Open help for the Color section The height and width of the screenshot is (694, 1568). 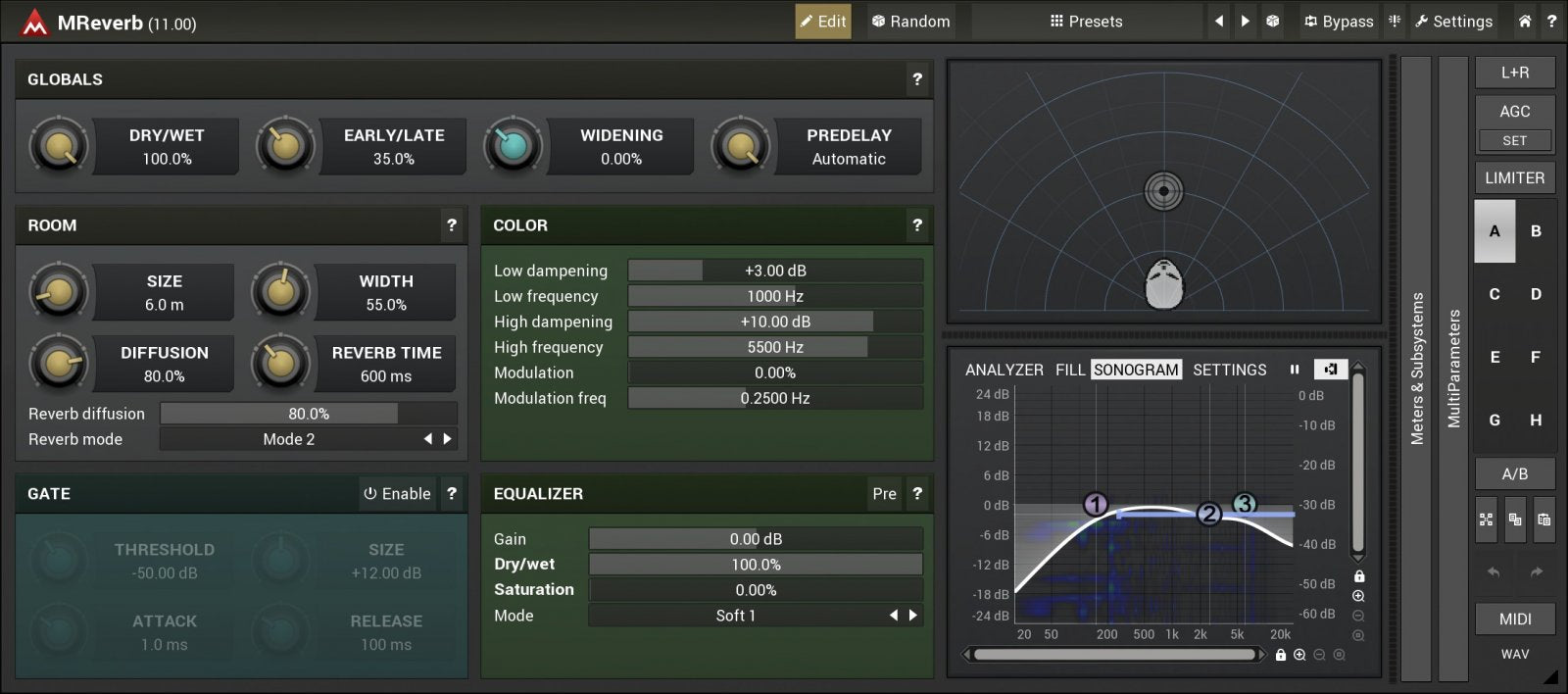pos(917,224)
